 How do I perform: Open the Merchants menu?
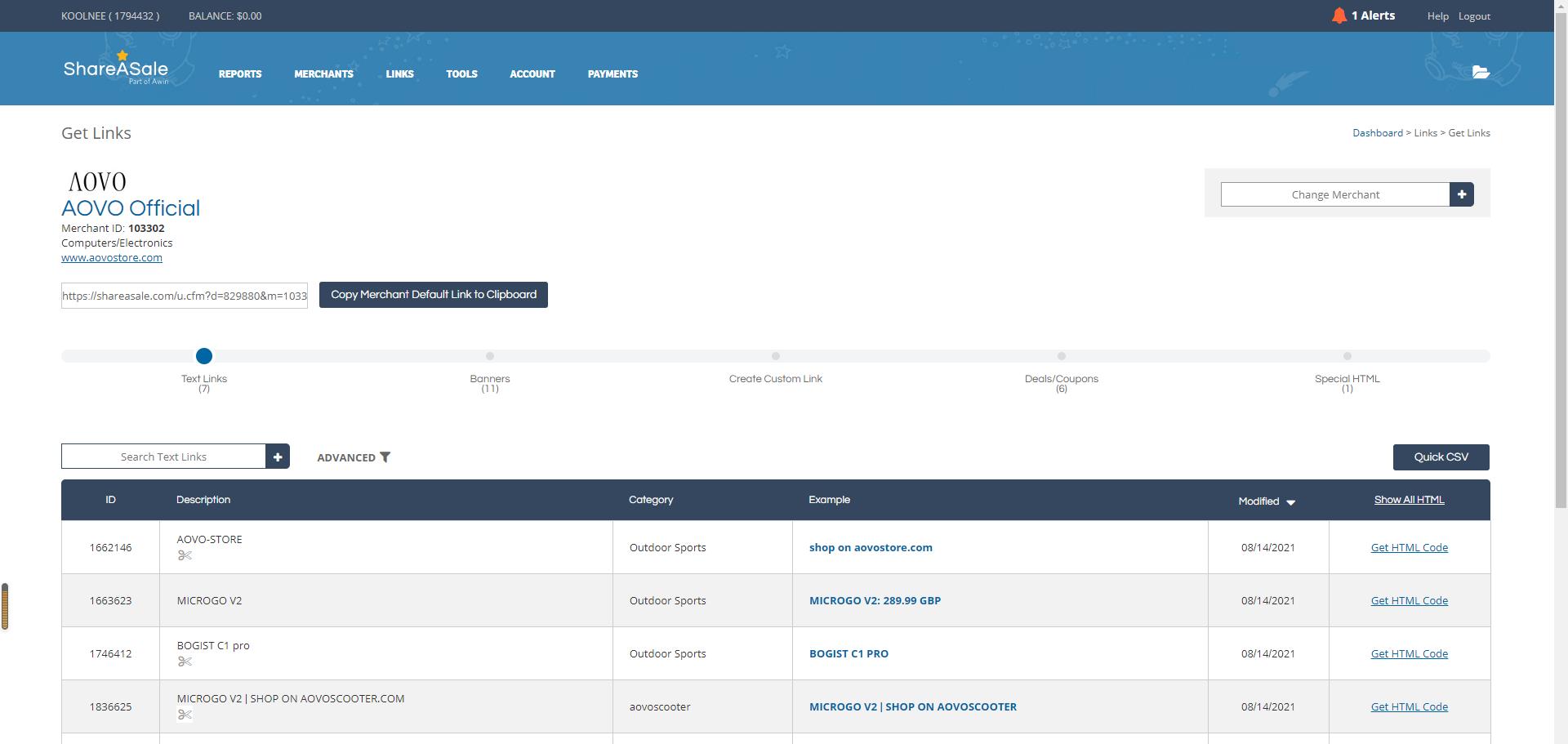coord(323,74)
